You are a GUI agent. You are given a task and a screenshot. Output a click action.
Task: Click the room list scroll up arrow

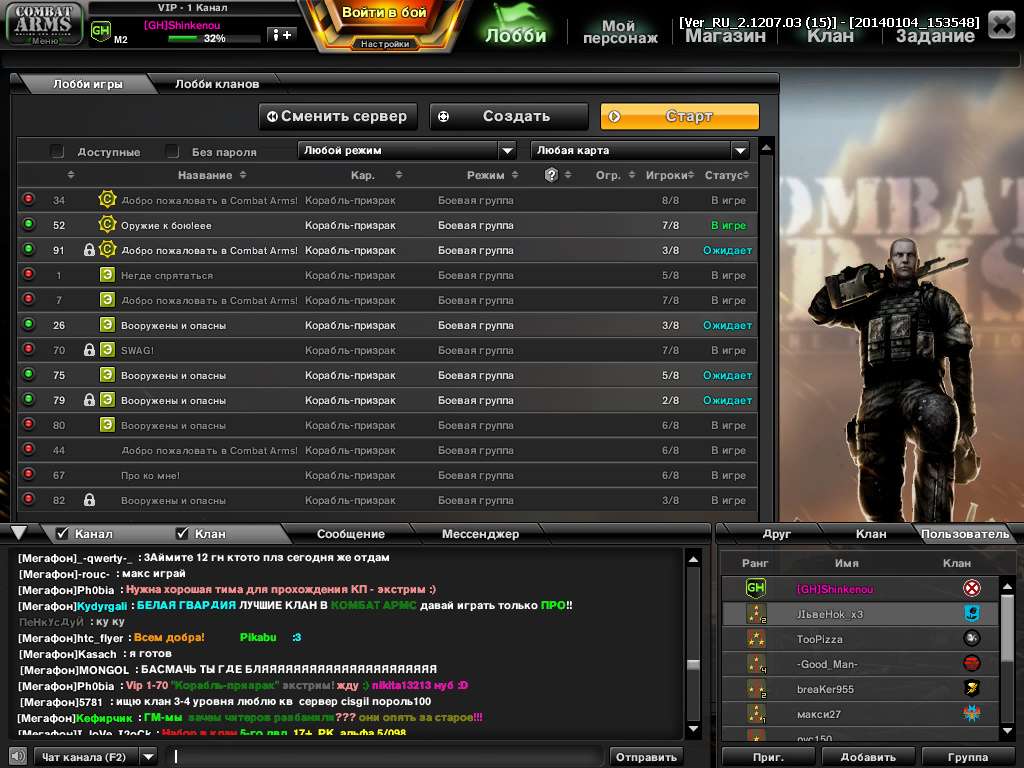coord(767,148)
